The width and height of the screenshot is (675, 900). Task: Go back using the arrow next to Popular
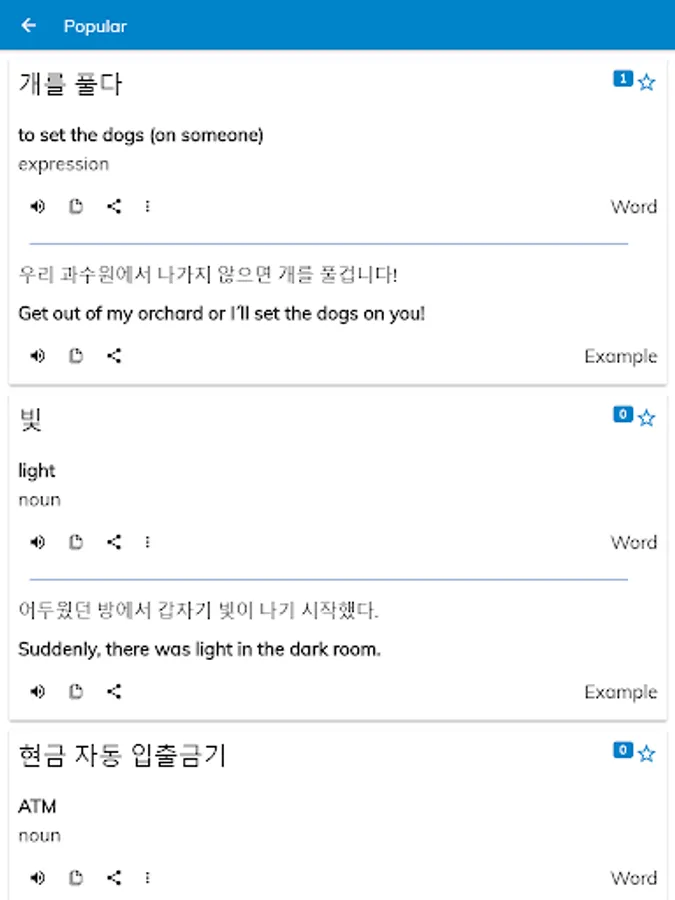pyautogui.click(x=29, y=25)
